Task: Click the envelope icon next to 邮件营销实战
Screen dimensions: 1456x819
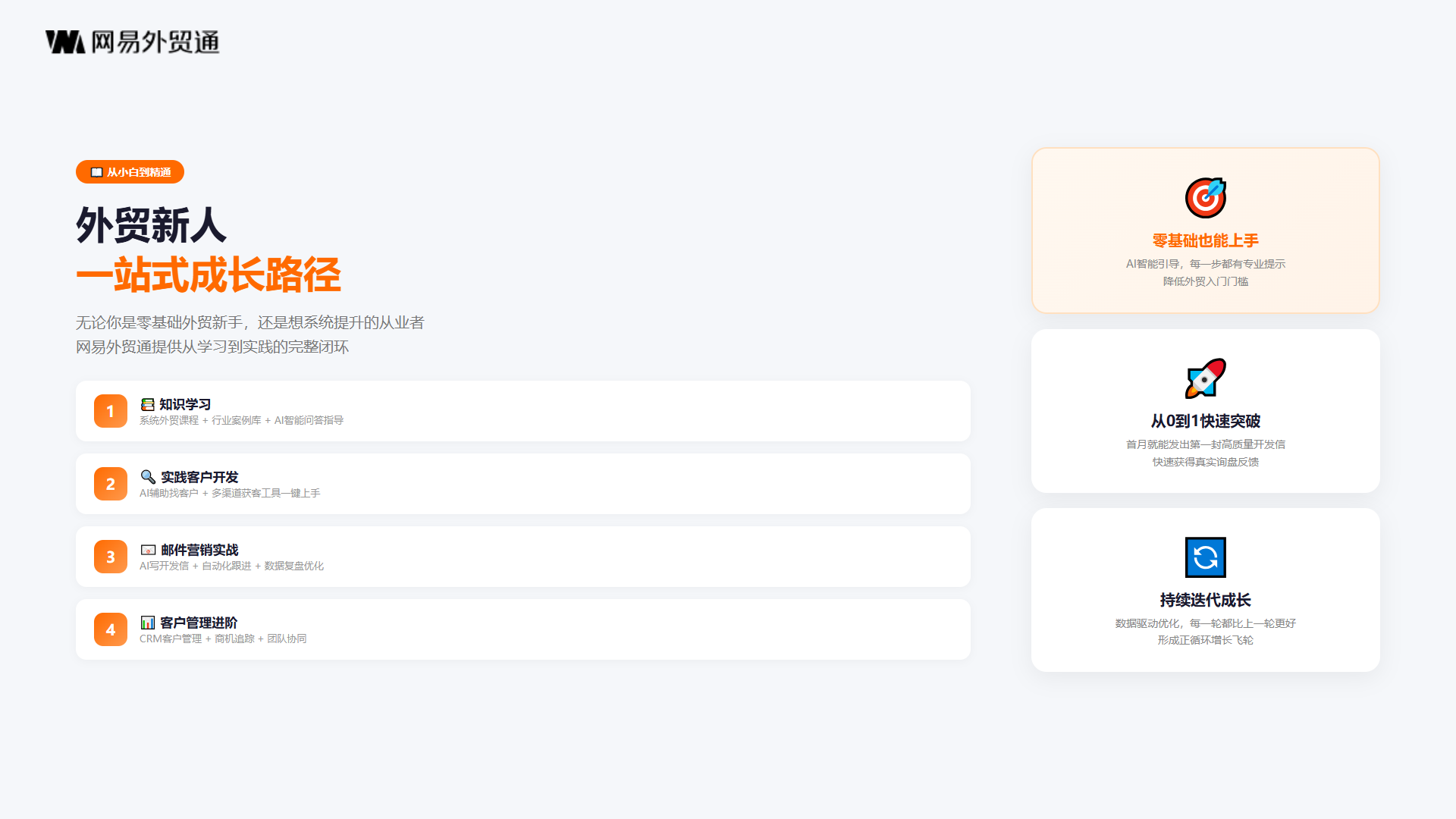Action: 148,550
